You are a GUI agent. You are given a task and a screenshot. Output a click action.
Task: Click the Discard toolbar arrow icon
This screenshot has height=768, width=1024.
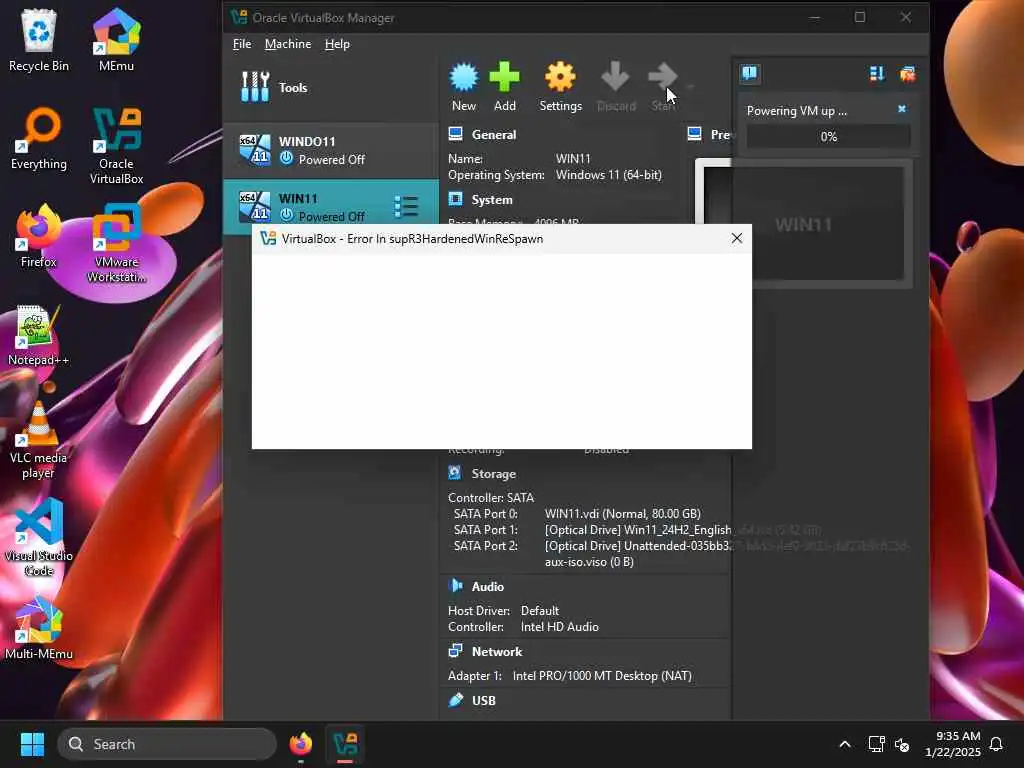click(x=615, y=77)
